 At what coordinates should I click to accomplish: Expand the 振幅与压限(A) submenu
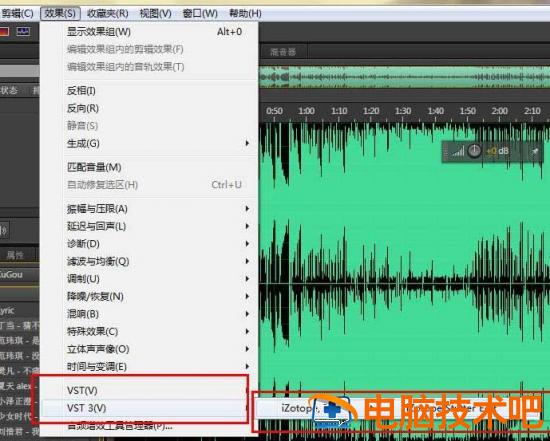150,209
